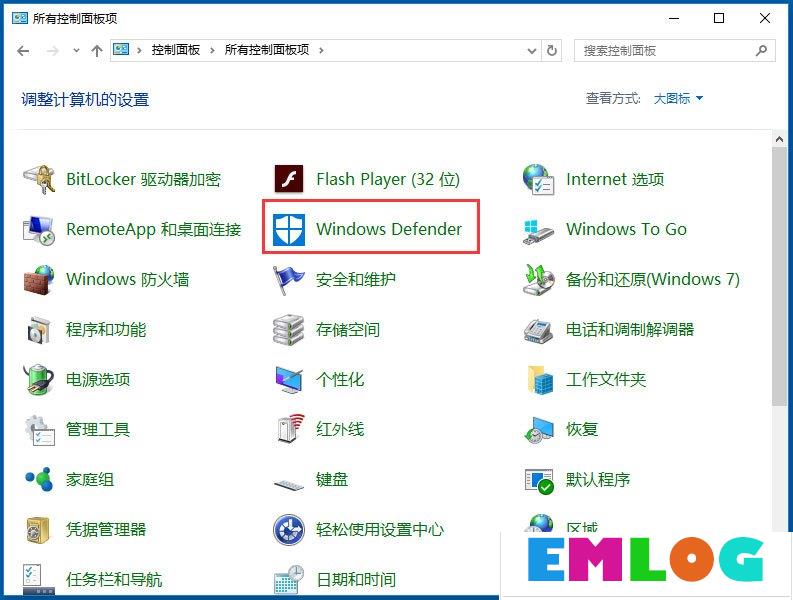Expand the address bar history dropdown
The height and width of the screenshot is (600, 793).
532,51
